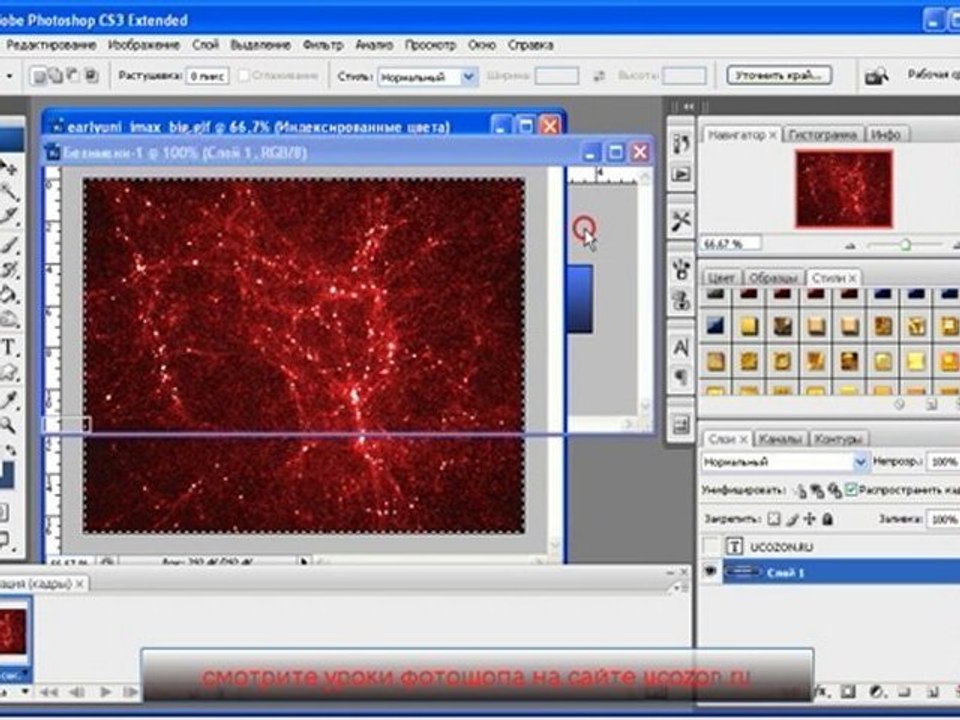
Task: Click the Navigator zoom slider
Action: (904, 244)
